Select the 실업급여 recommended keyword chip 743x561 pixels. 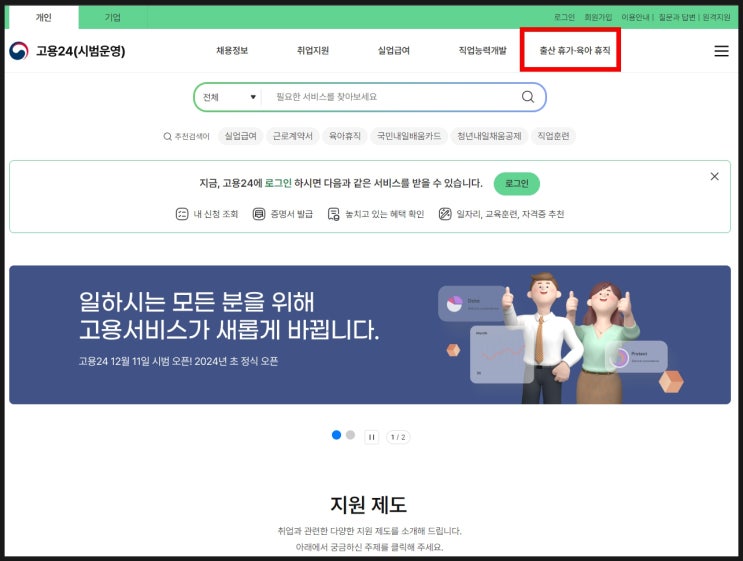tap(240, 136)
